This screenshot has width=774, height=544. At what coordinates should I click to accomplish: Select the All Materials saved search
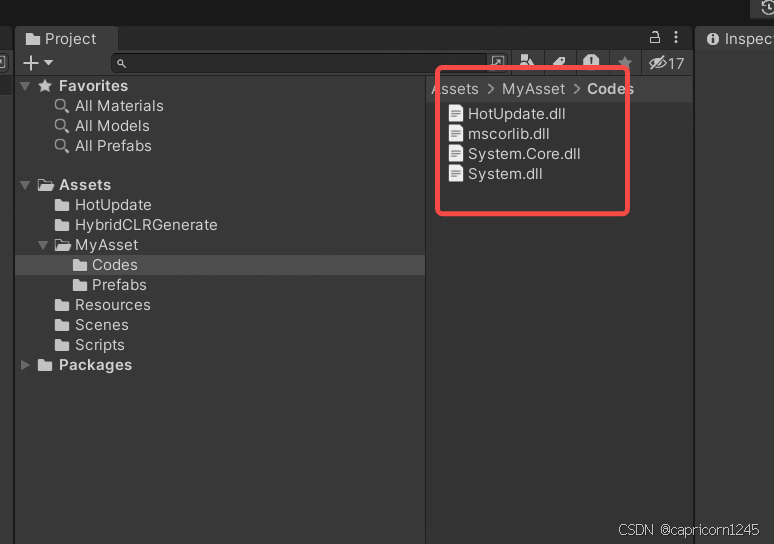pos(118,106)
